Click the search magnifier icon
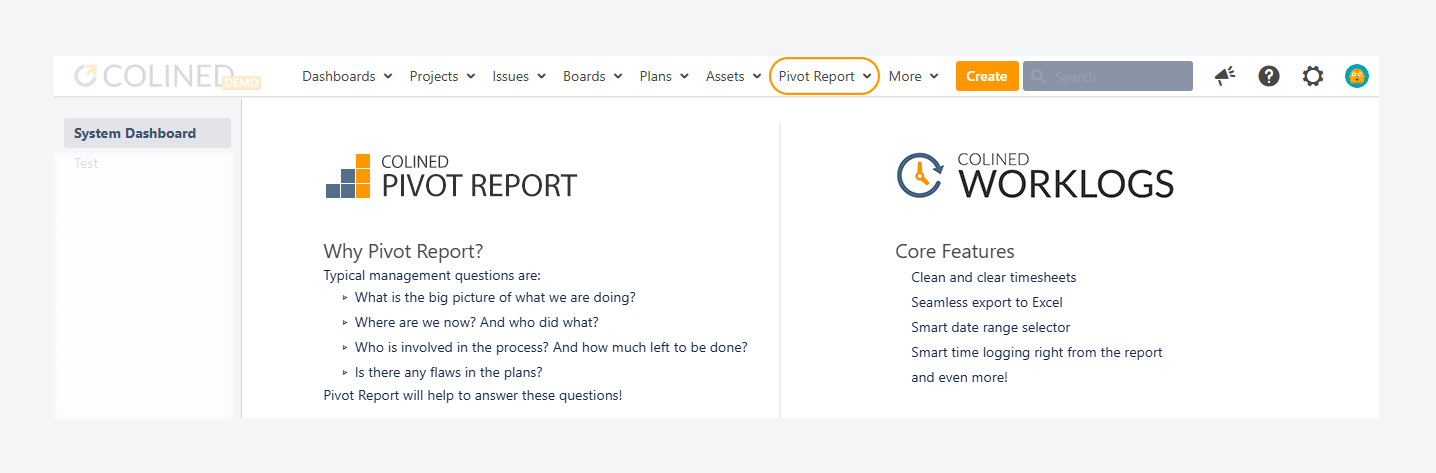 (x=1038, y=76)
